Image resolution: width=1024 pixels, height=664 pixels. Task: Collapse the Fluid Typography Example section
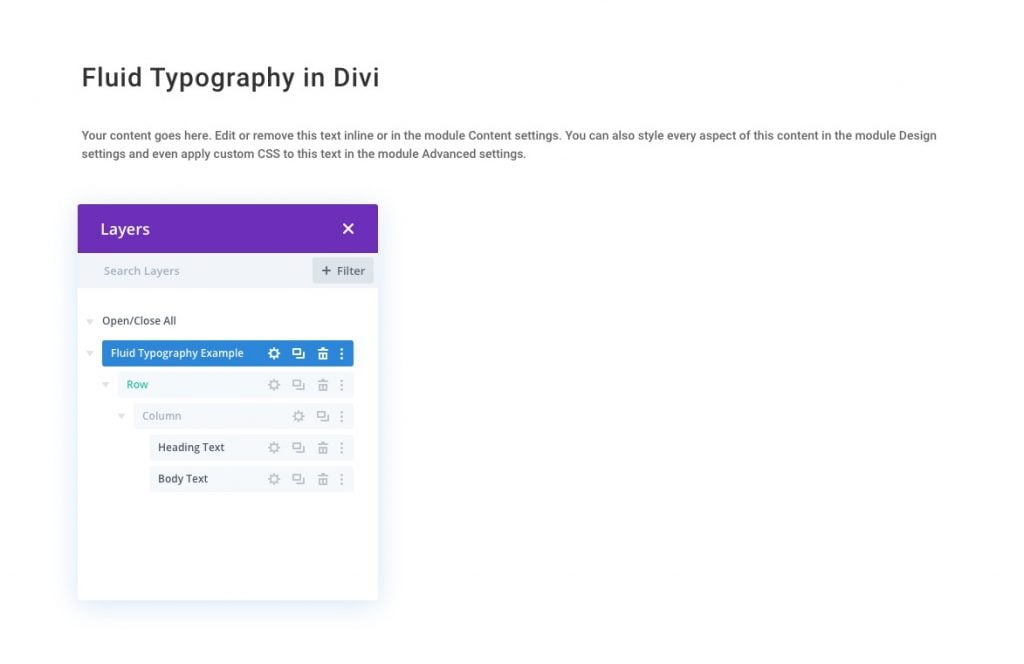point(90,353)
